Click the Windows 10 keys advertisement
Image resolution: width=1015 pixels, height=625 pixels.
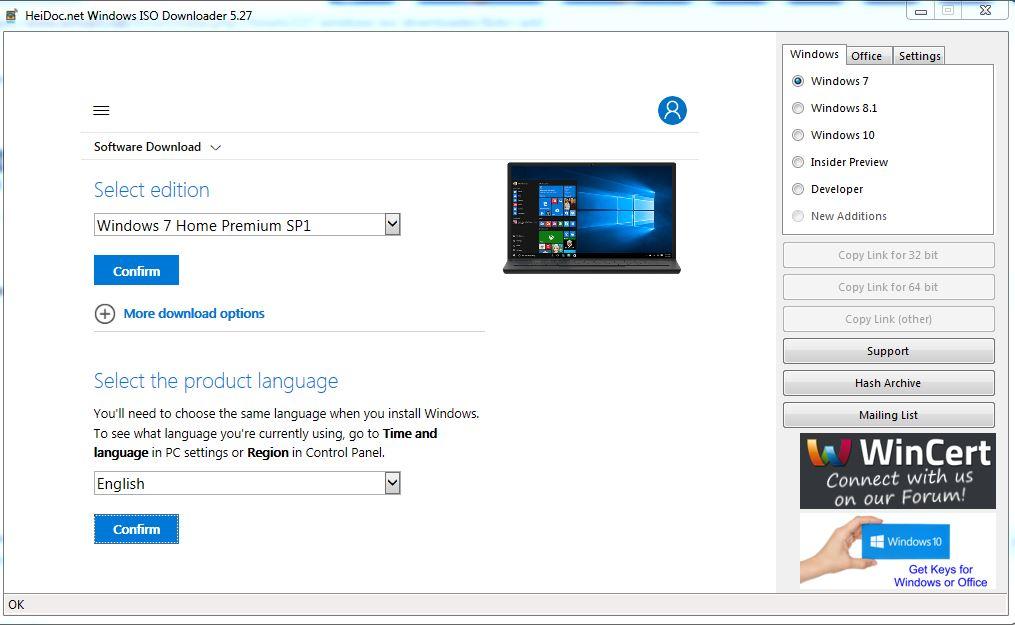click(x=897, y=550)
